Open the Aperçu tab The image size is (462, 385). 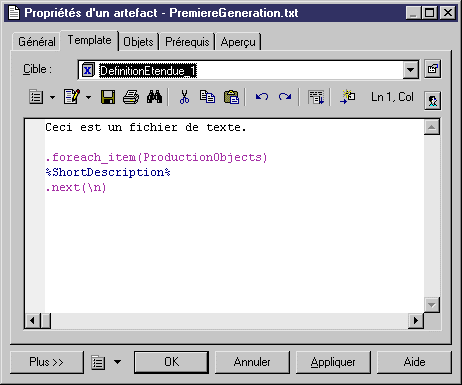point(238,42)
